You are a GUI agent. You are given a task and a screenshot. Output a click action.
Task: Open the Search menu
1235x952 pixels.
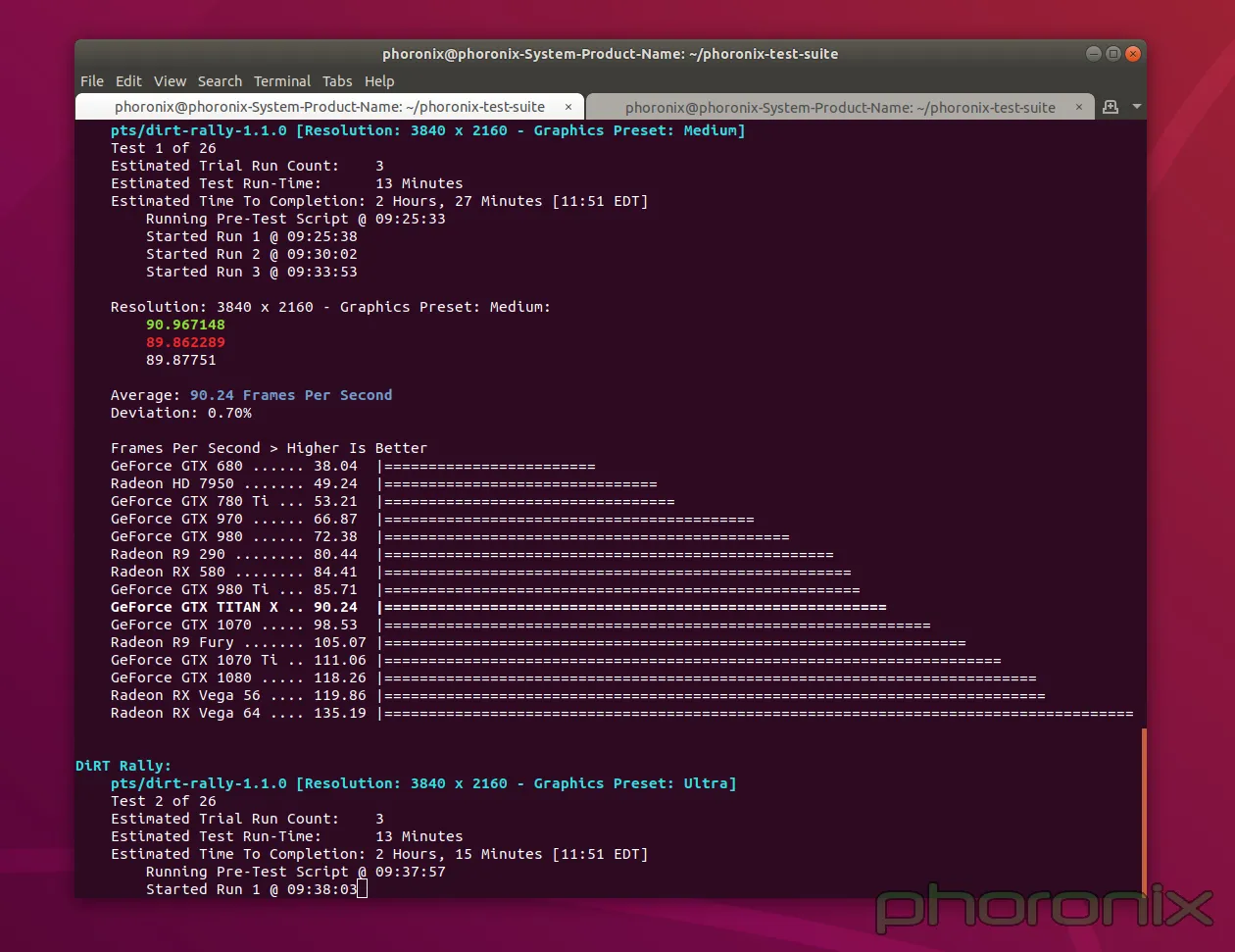[220, 81]
